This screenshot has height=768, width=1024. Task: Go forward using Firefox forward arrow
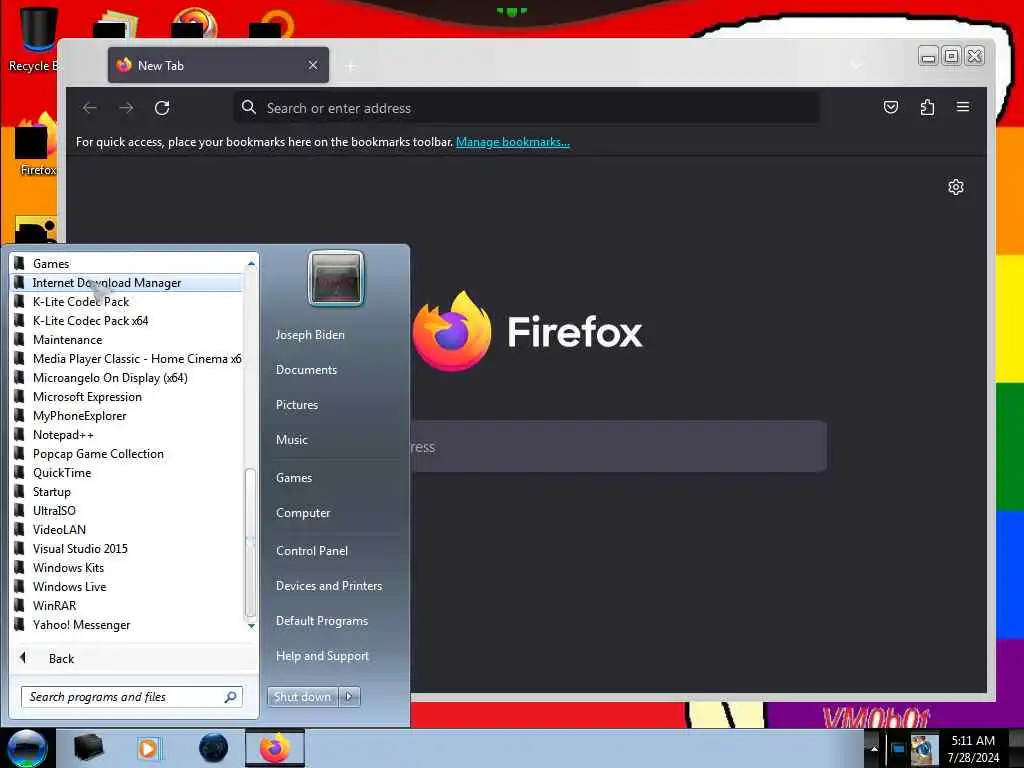coord(126,108)
